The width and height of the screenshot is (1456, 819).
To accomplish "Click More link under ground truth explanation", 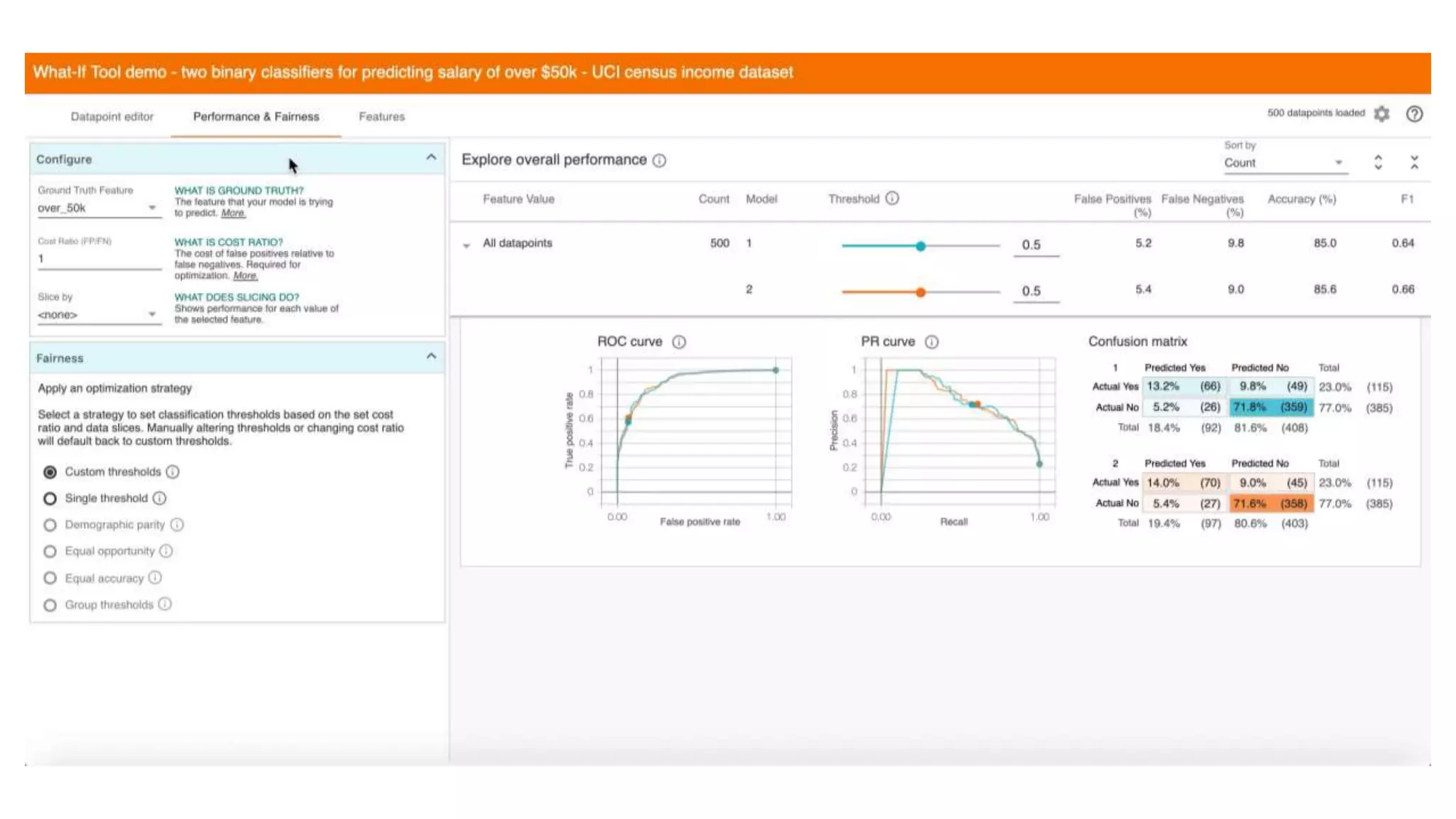I will [232, 213].
